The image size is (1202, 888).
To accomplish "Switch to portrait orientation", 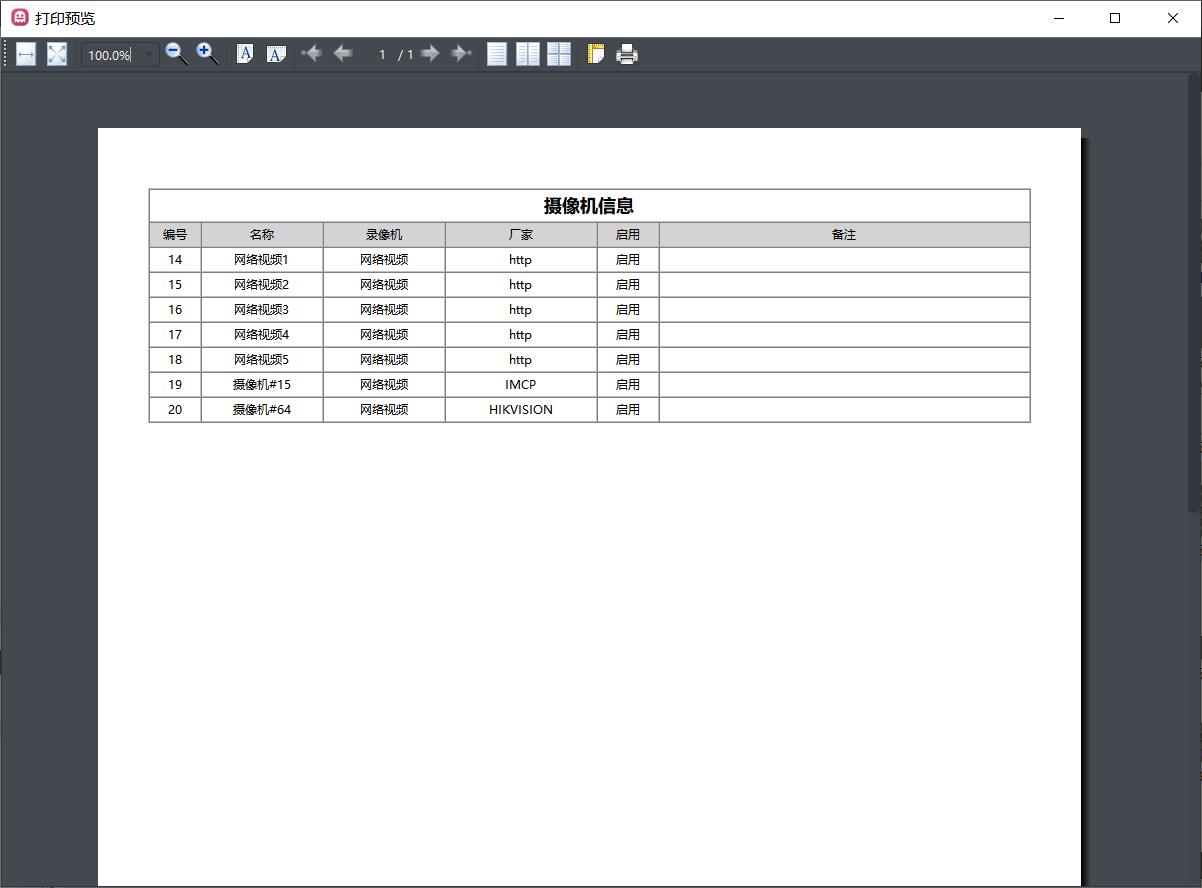I will (x=245, y=54).
